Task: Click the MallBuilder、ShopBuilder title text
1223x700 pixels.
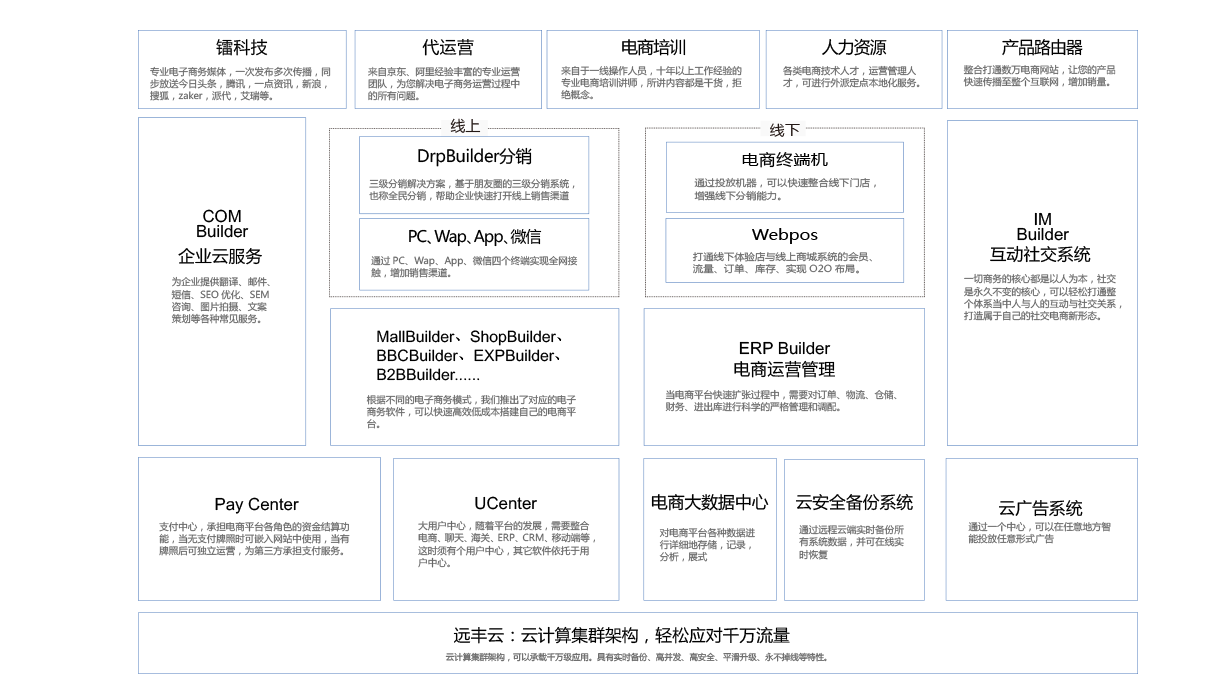Action: [470, 356]
